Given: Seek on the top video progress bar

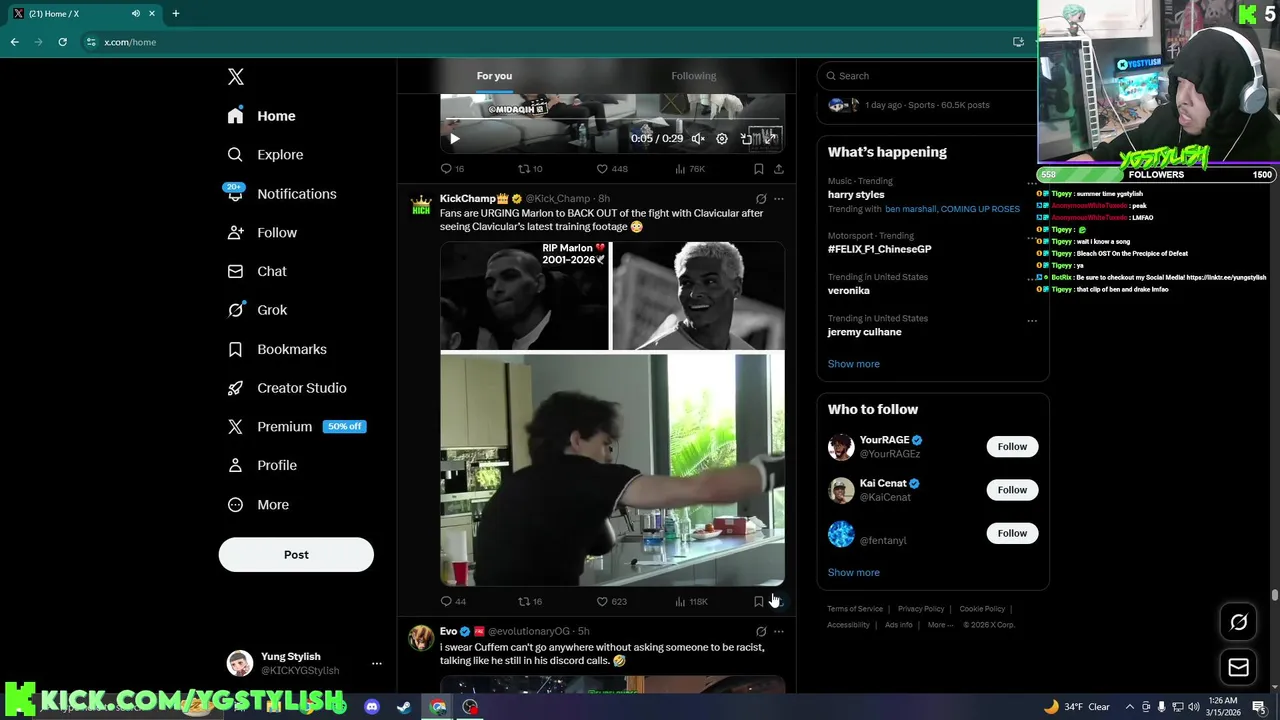Looking at the screenshot, I should click(612, 121).
